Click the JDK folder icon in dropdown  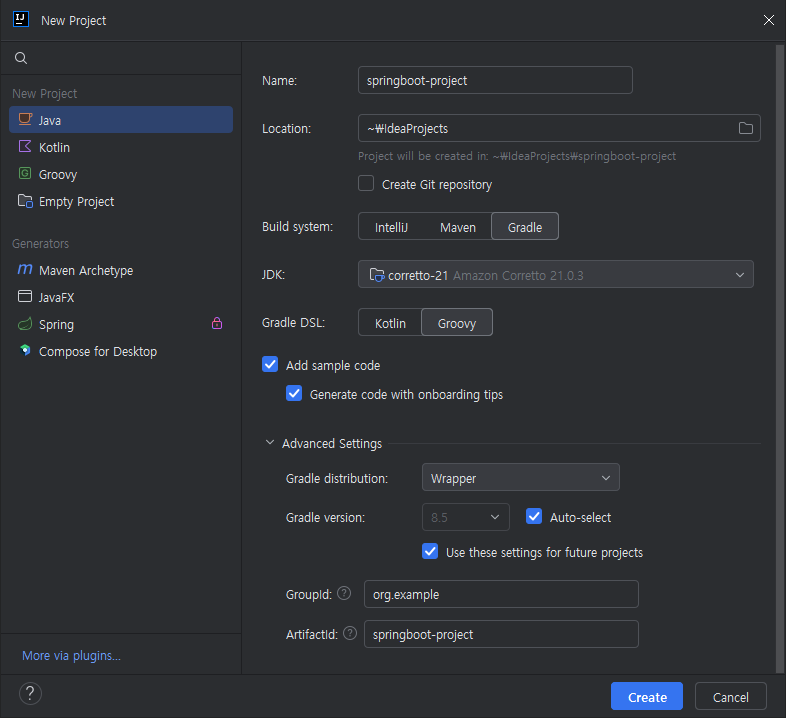pos(377,275)
